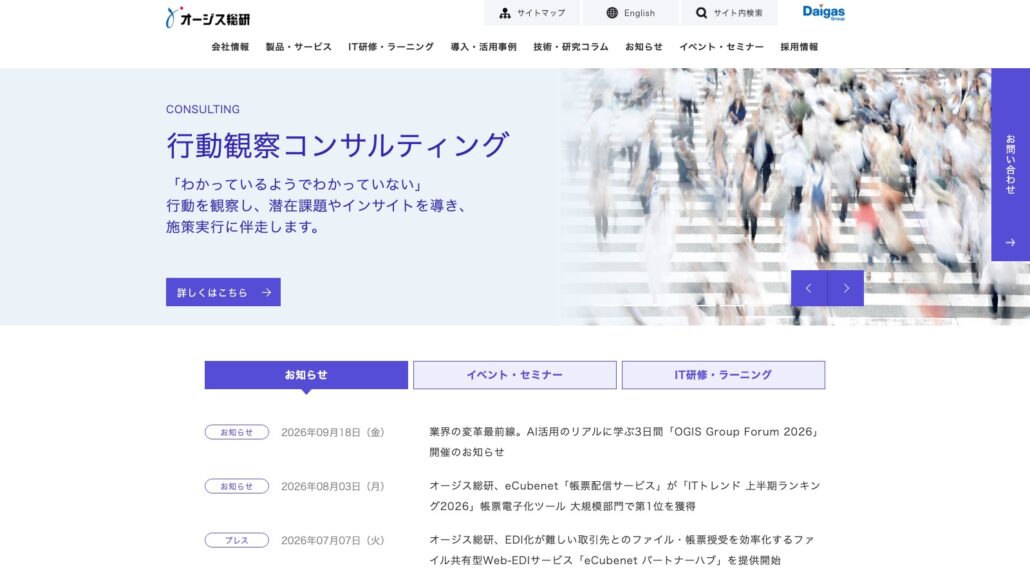Click the globe icon beside English
Image resolution: width=1030 pixels, height=579 pixels.
click(612, 12)
